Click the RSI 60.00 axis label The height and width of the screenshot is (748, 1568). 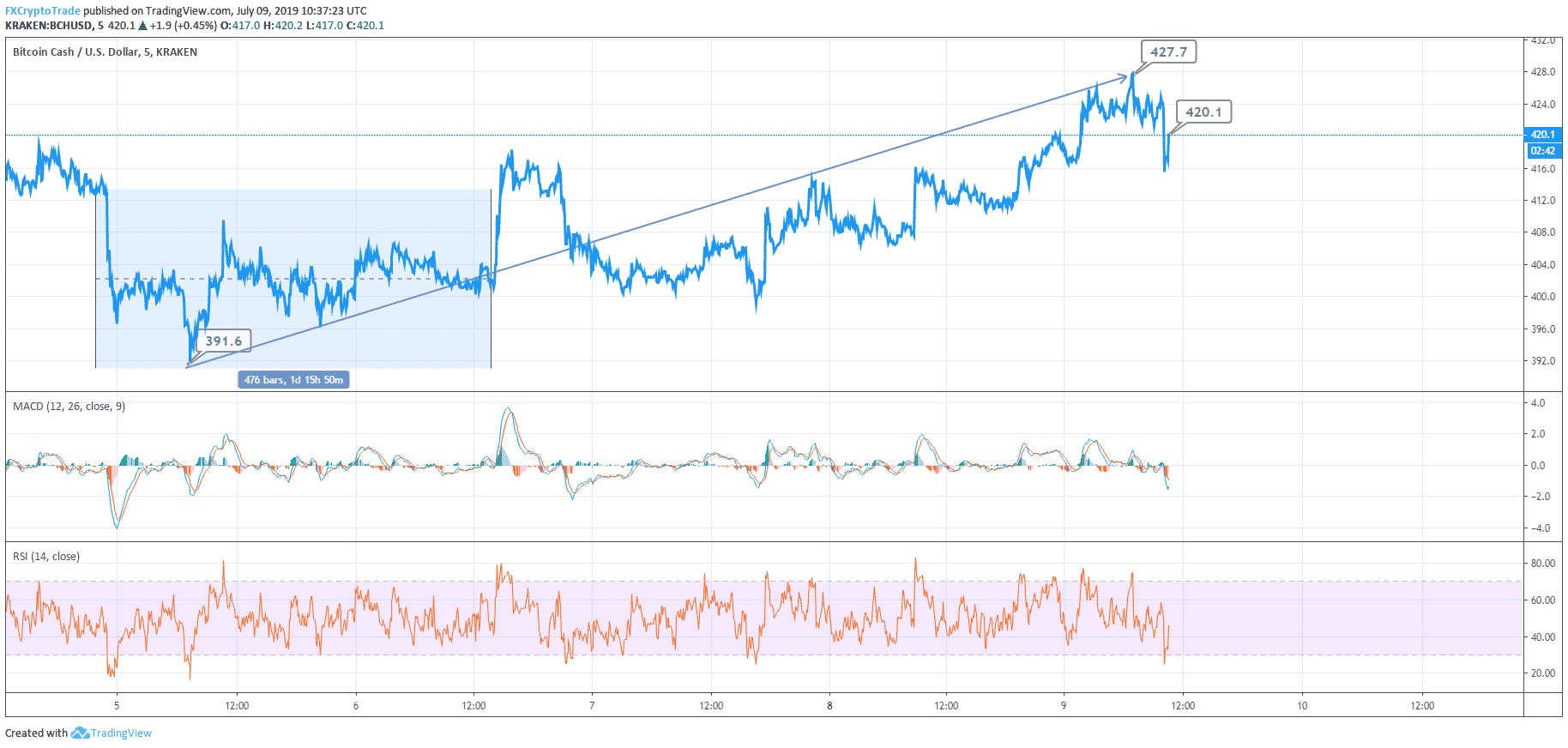pos(1543,600)
